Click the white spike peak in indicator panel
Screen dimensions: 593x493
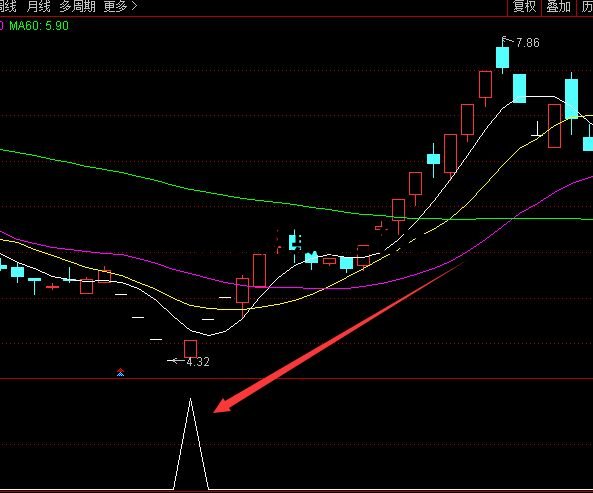190,399
